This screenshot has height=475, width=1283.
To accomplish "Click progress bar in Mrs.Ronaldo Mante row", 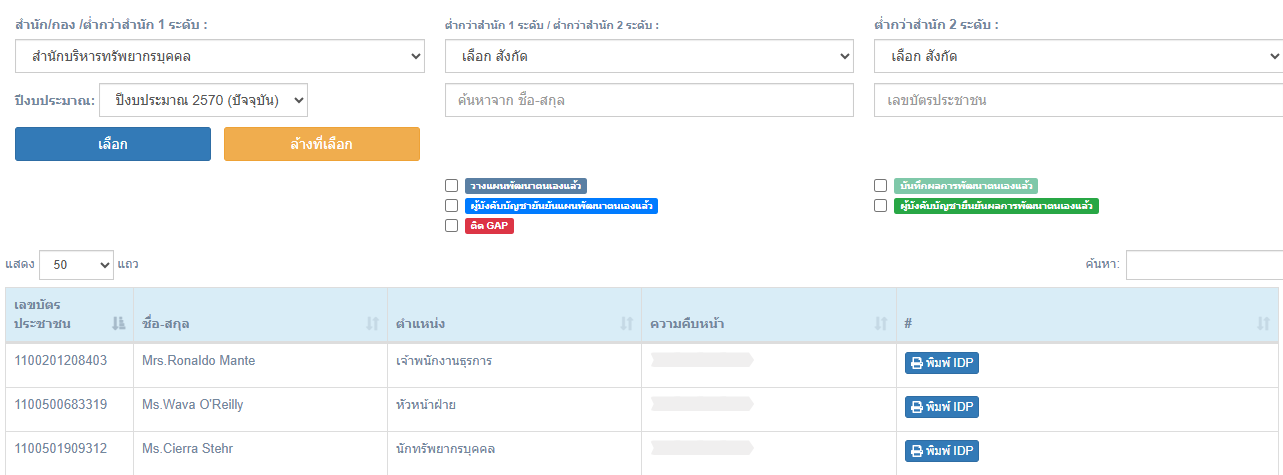I will point(701,360).
